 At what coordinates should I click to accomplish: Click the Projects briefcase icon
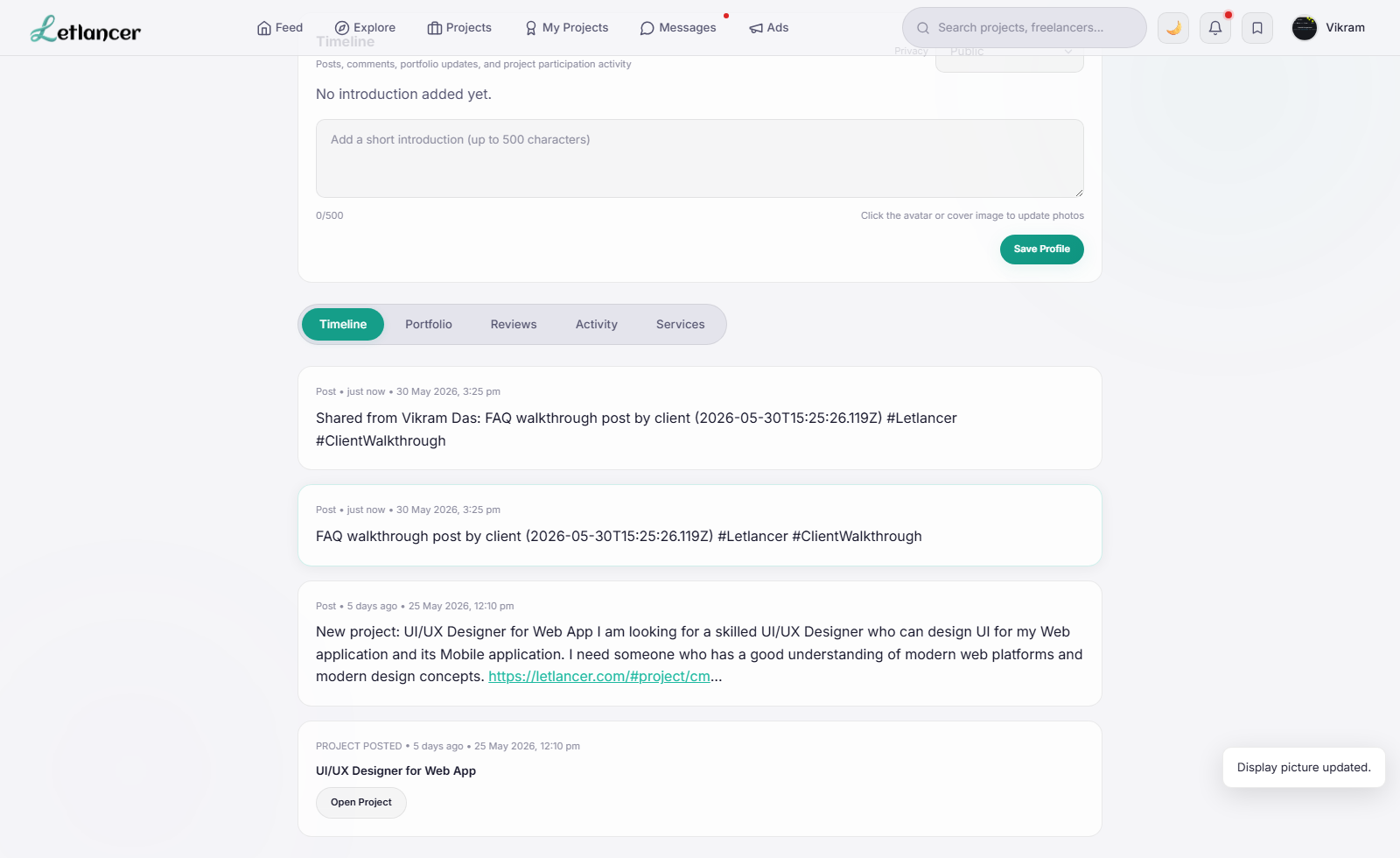pyautogui.click(x=435, y=28)
